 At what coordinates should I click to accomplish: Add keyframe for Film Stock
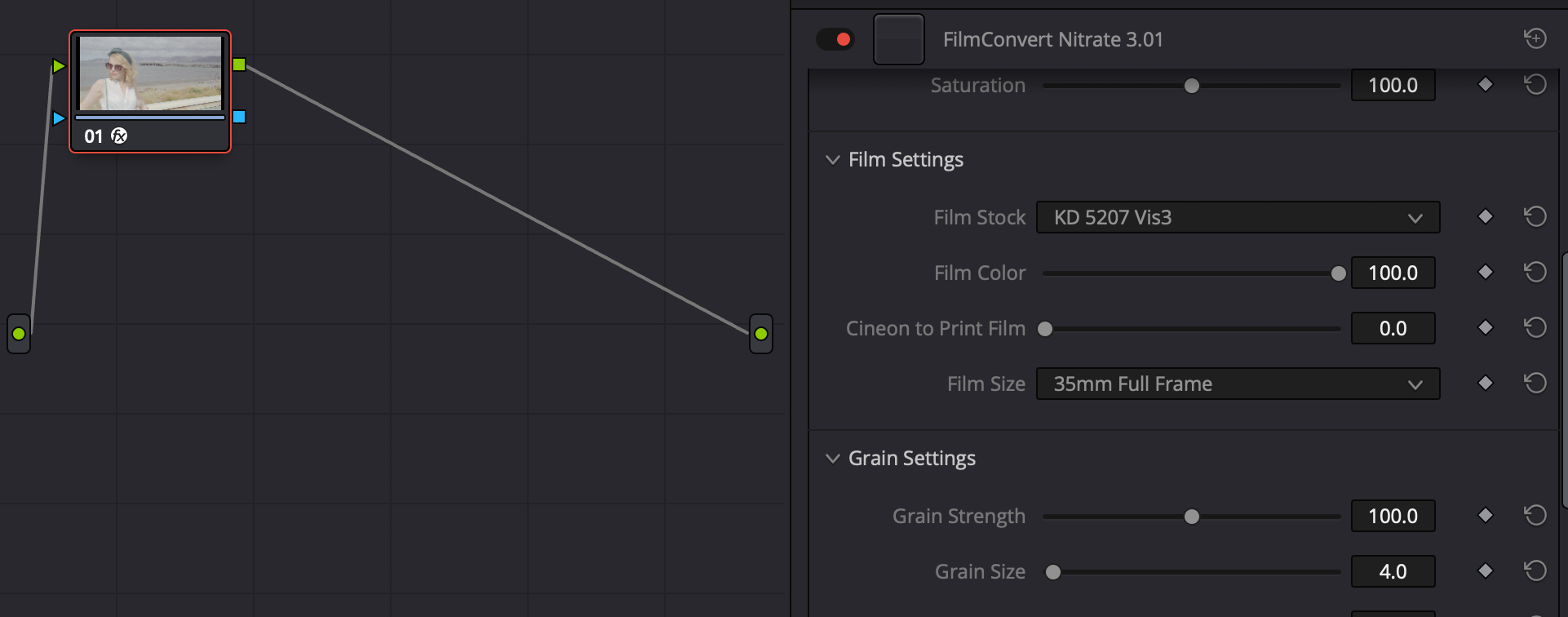coord(1485,216)
